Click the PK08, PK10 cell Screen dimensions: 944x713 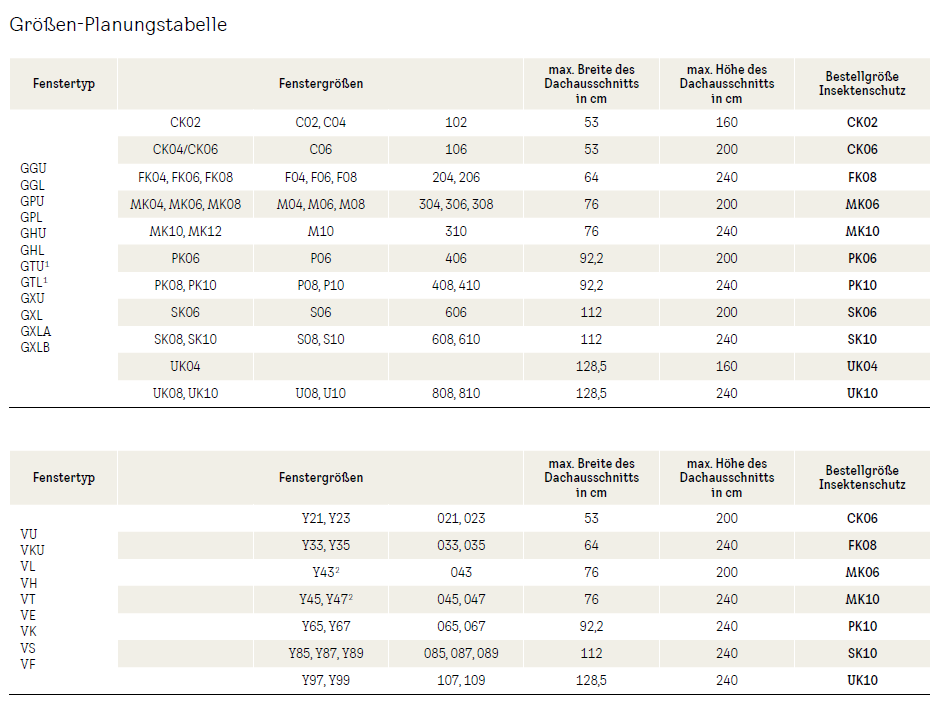(185, 285)
